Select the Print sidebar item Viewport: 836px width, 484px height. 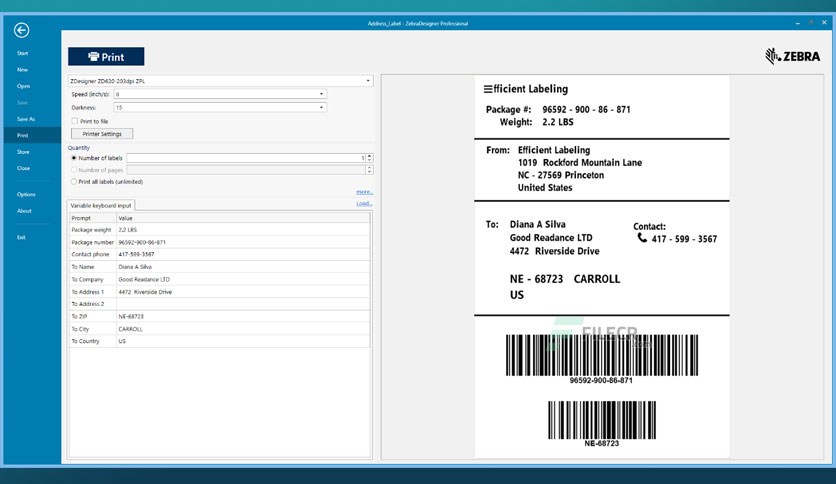(32, 135)
